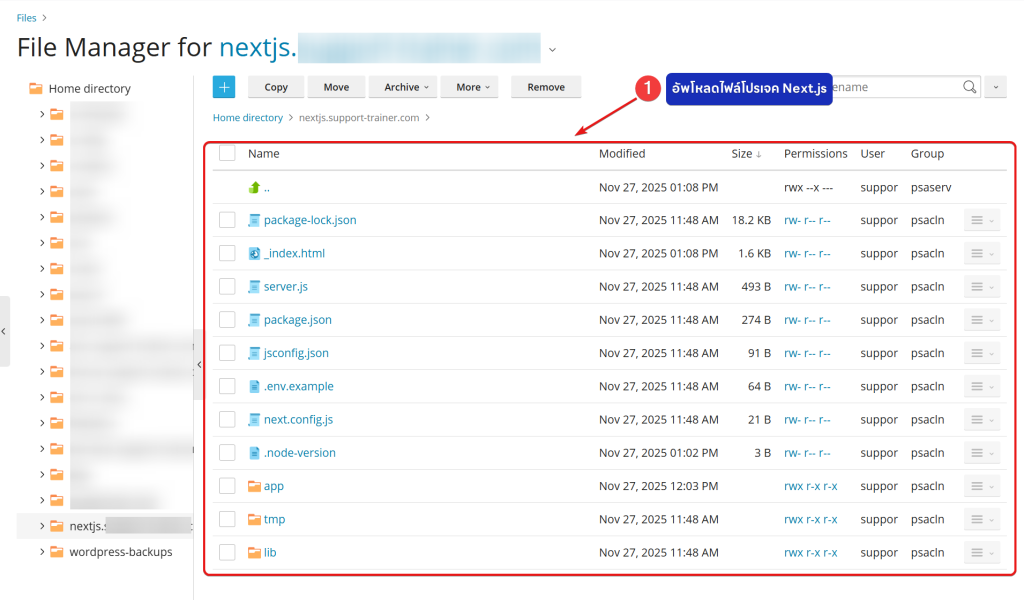This screenshot has width=1024, height=600.
Task: Select all files with header checkbox
Action: pos(227,154)
